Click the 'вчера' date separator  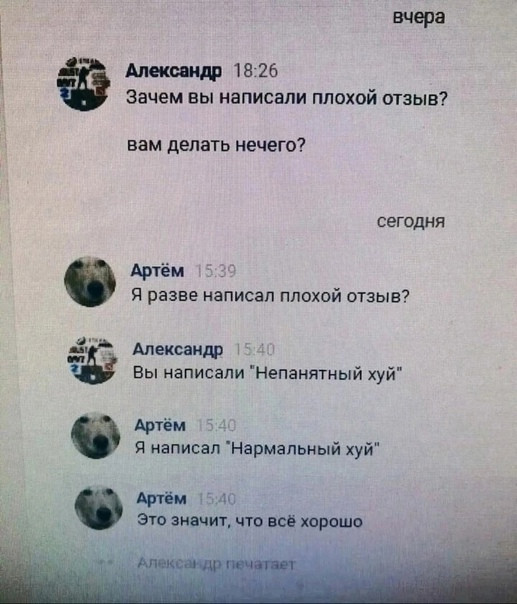point(419,17)
